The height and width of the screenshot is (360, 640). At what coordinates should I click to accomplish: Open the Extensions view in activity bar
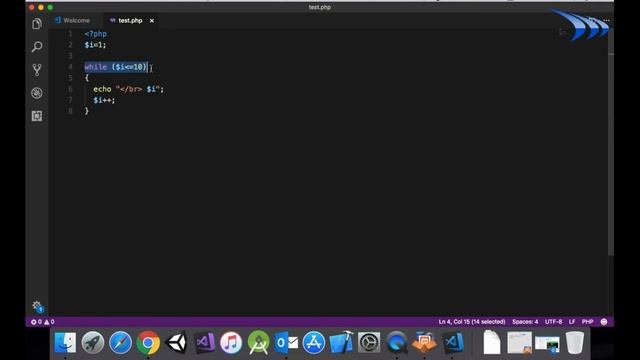point(37,116)
